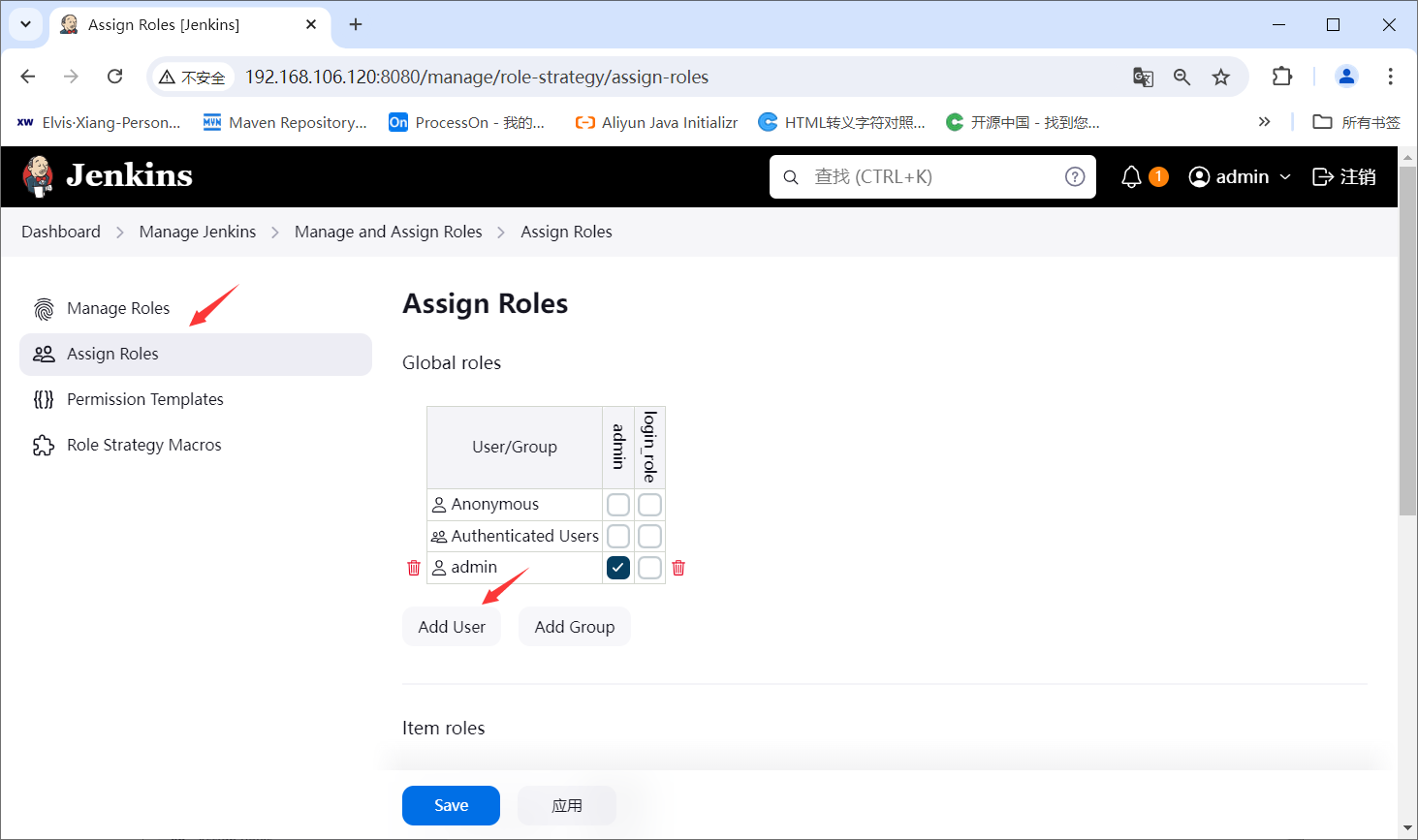Open the Elvis-Xiang-Person bookmark
The image size is (1418, 840).
pos(99,122)
